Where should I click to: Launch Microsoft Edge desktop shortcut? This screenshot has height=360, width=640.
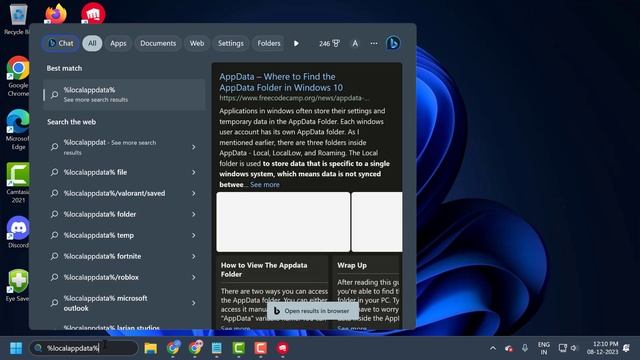[x=18, y=129]
